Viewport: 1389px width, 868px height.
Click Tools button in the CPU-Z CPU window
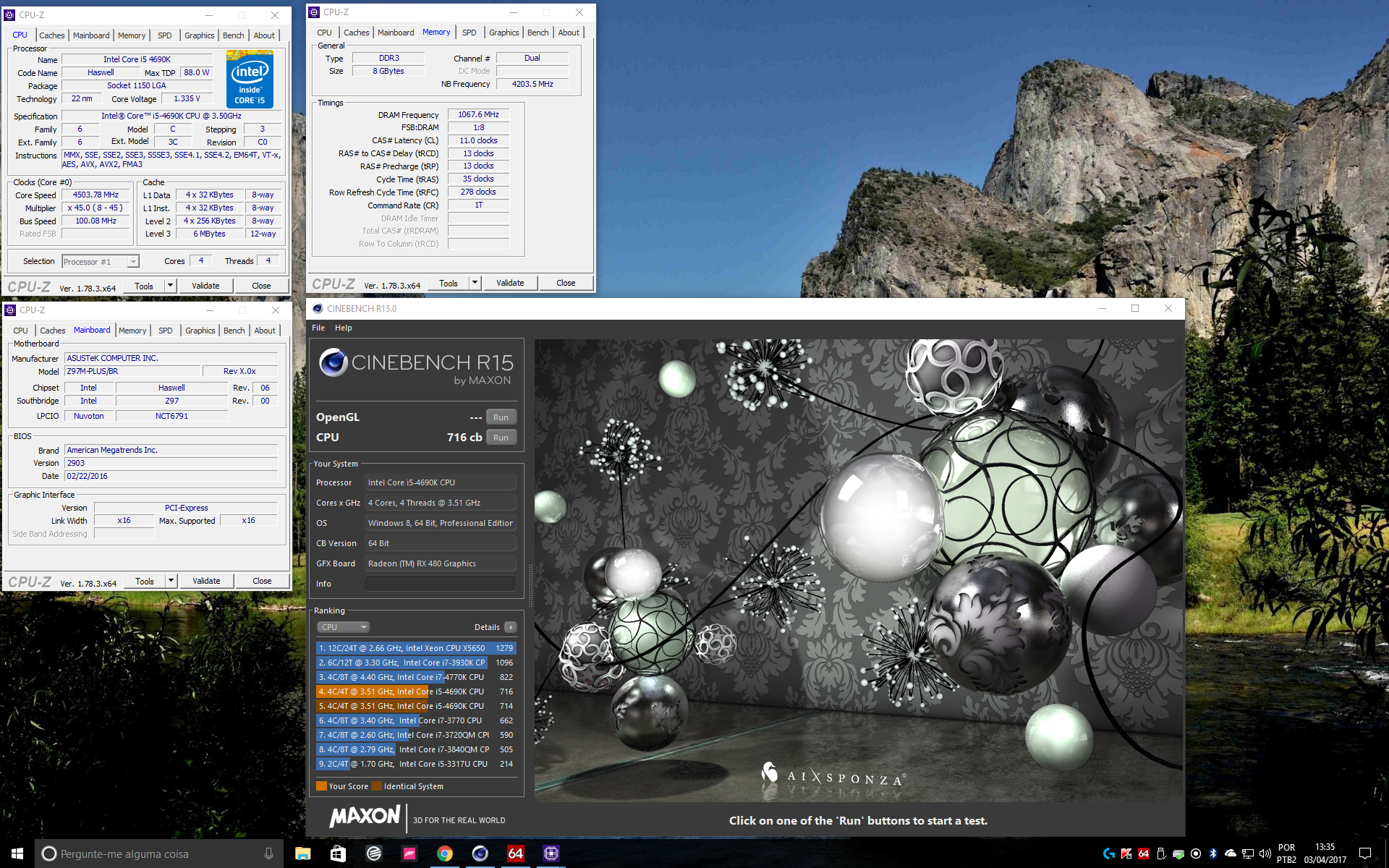click(144, 286)
